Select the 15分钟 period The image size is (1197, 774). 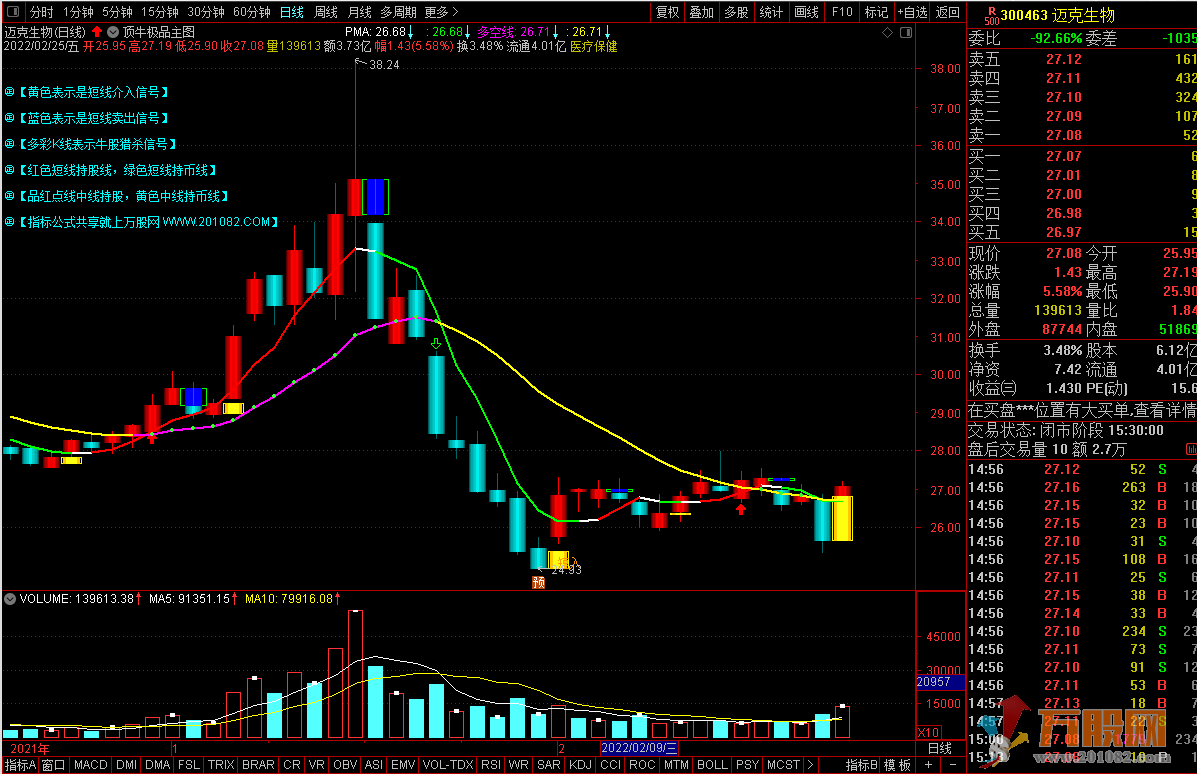(x=160, y=12)
